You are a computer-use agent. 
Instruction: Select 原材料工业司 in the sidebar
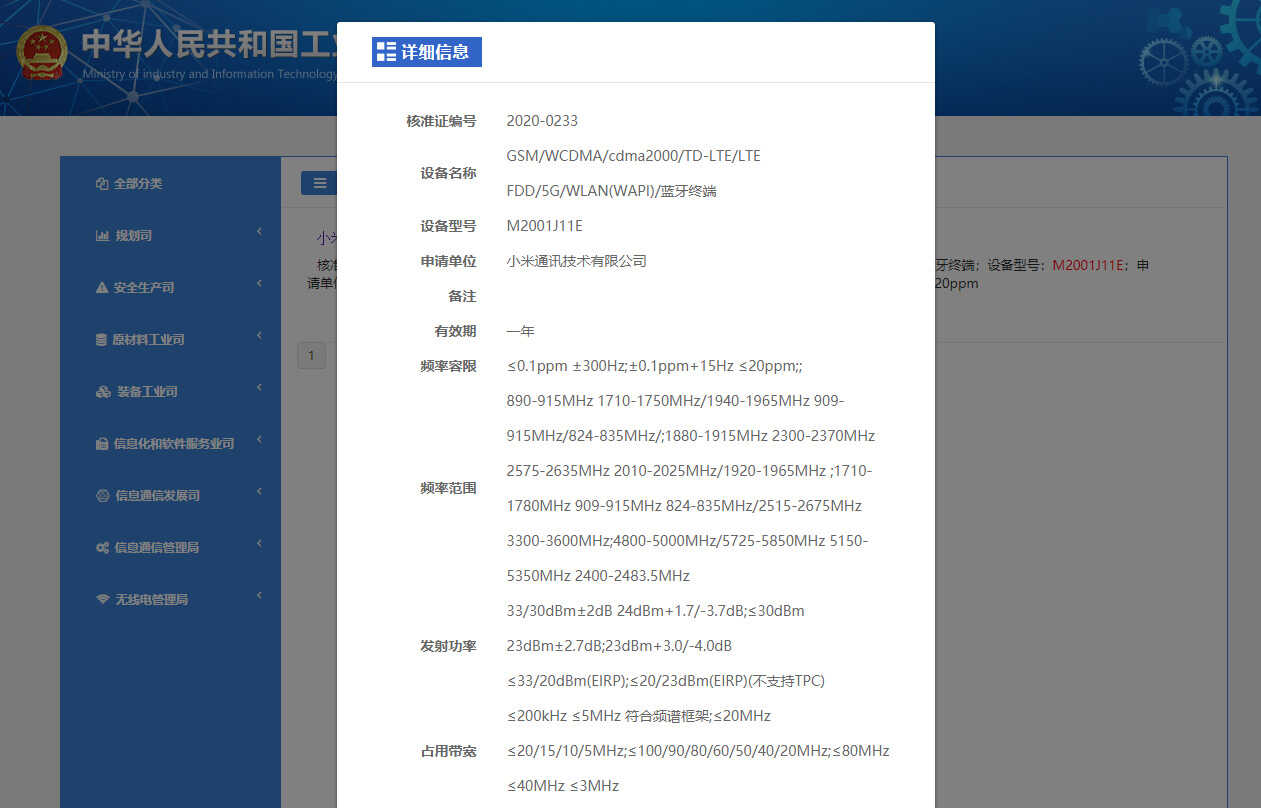(x=148, y=340)
